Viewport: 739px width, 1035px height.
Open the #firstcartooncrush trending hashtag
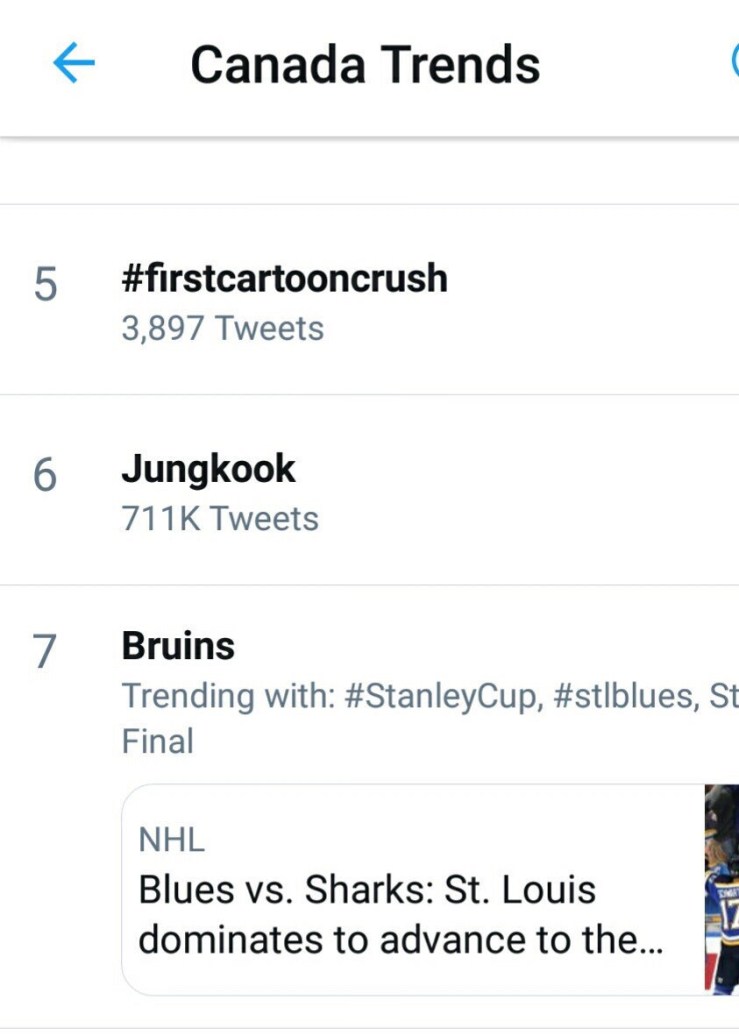(x=284, y=279)
